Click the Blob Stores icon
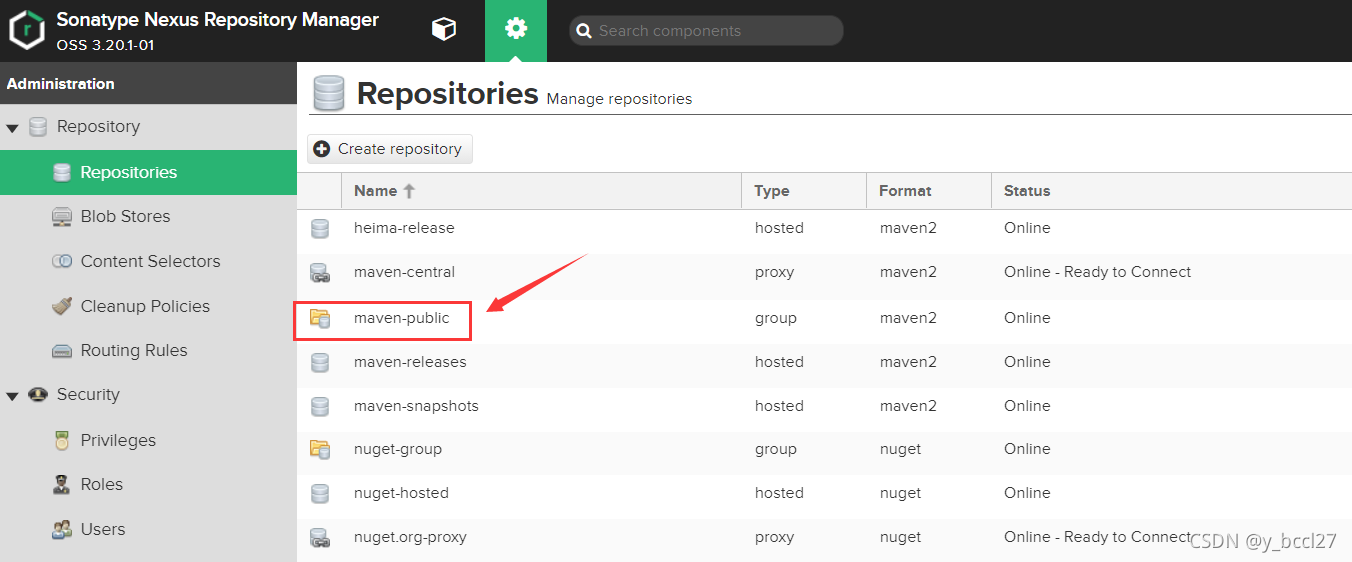 pyautogui.click(x=62, y=217)
